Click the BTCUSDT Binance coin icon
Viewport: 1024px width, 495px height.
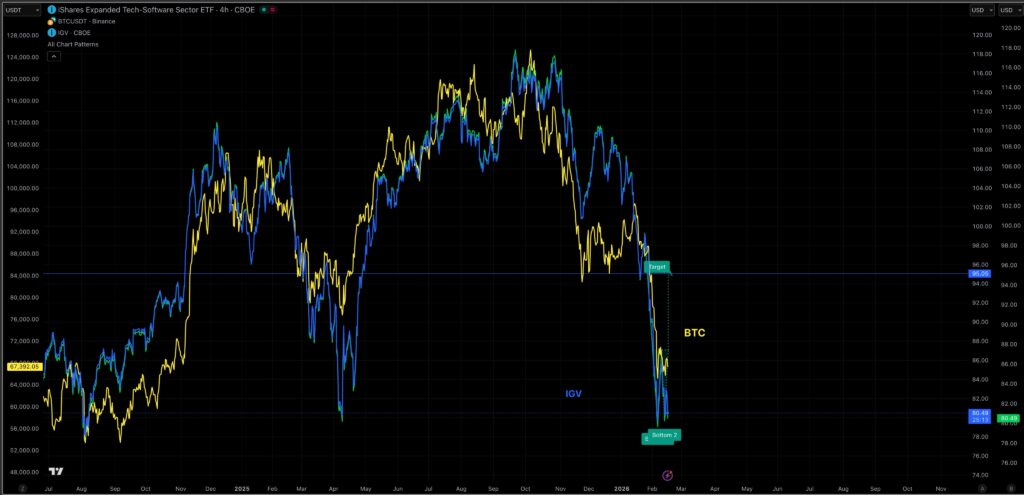click(52, 22)
